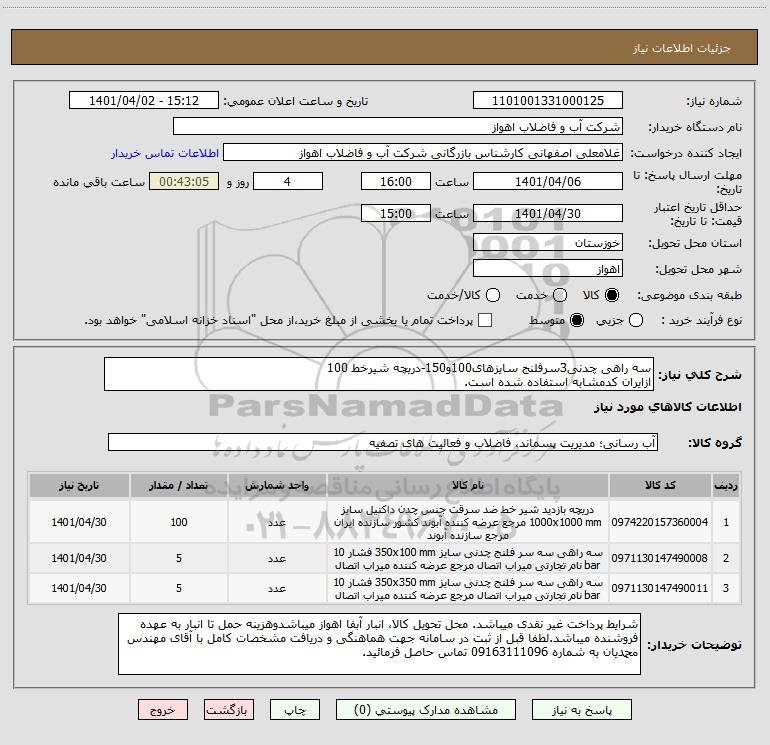This screenshot has height=745, width=770.
Task: Click need date 1401/04/30 in row 1
Action: (79, 522)
